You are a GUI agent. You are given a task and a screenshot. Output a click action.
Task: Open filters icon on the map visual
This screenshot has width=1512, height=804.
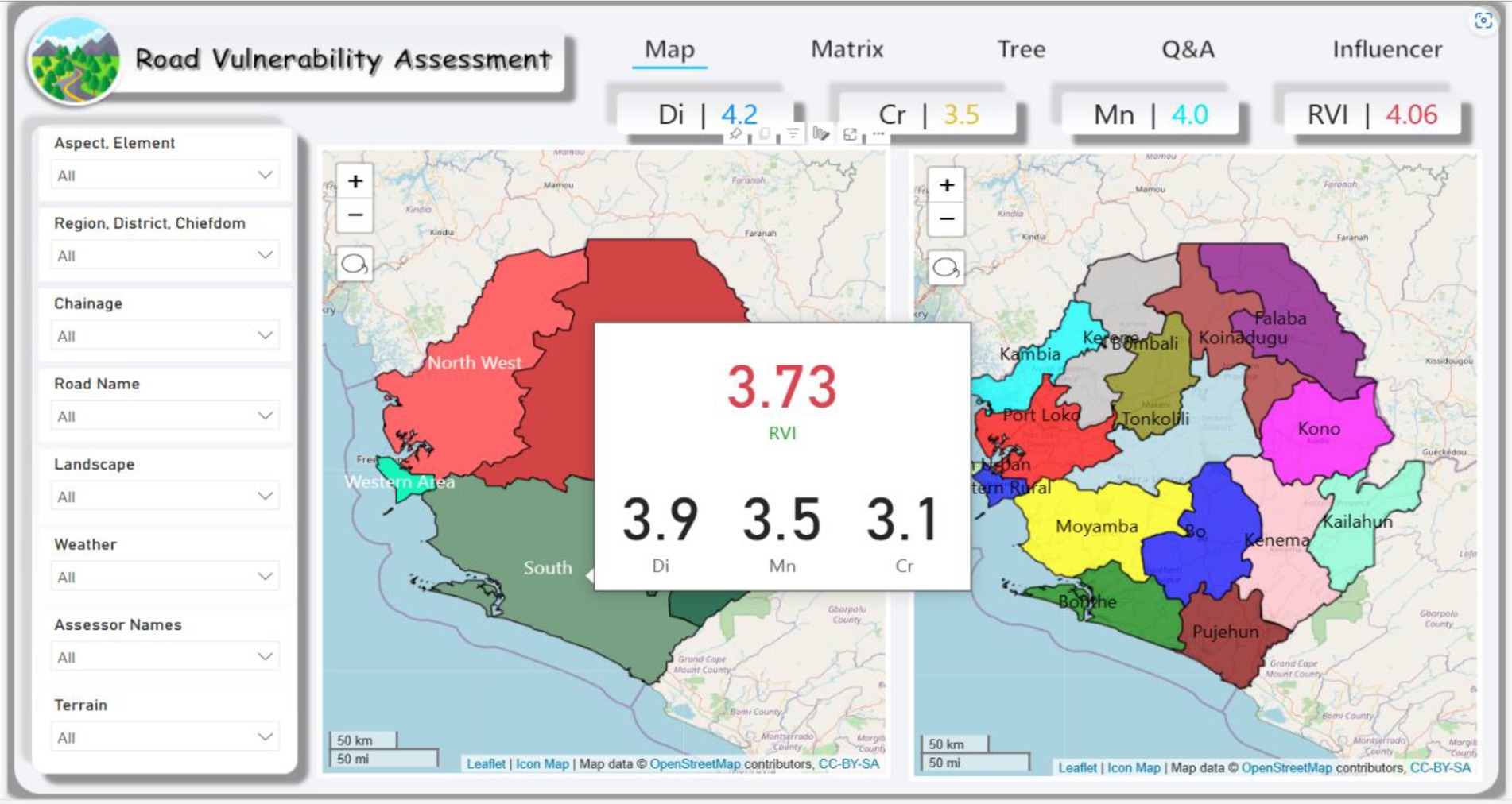[x=793, y=134]
